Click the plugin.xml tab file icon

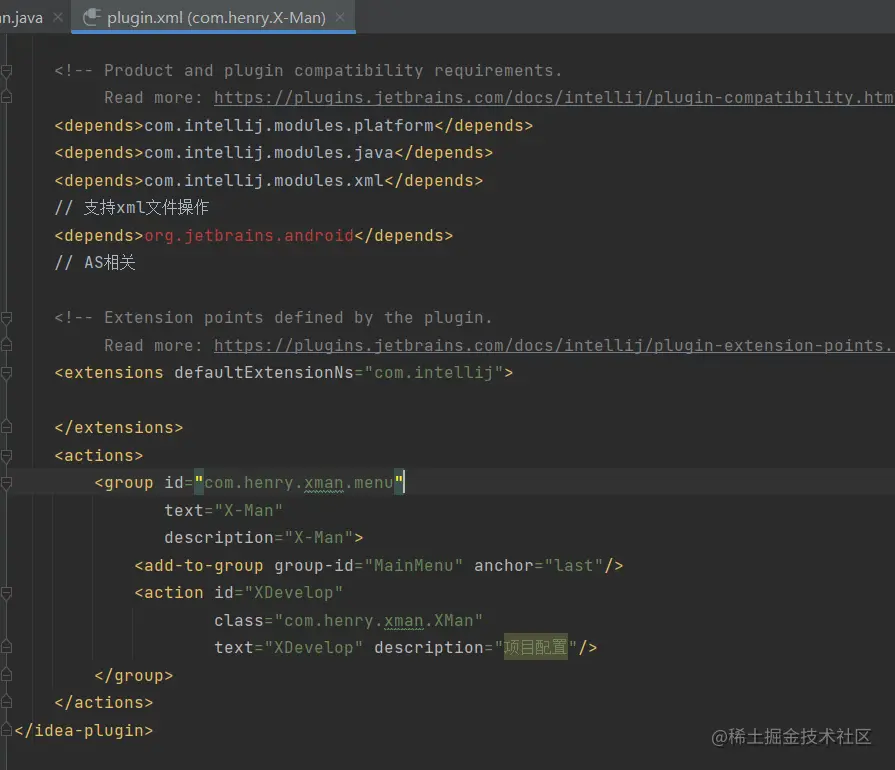pos(91,17)
